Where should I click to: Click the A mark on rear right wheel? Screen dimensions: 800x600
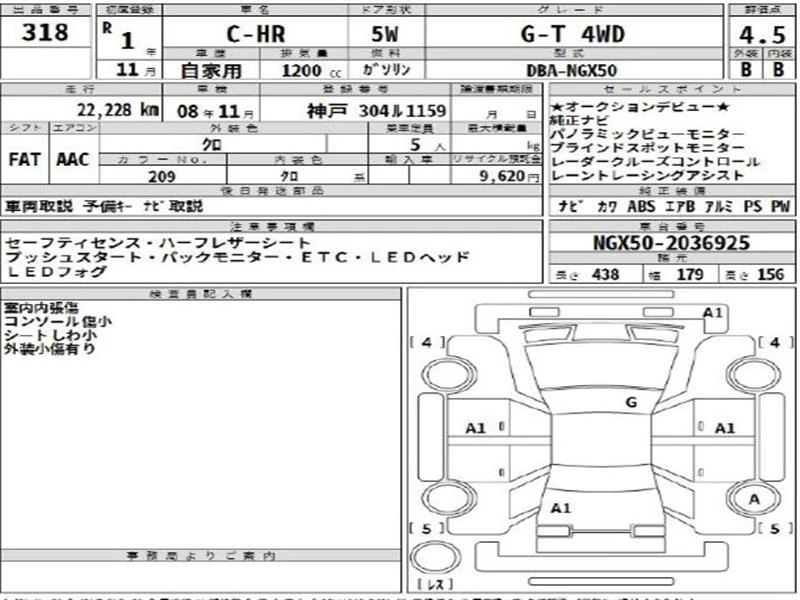point(754,499)
